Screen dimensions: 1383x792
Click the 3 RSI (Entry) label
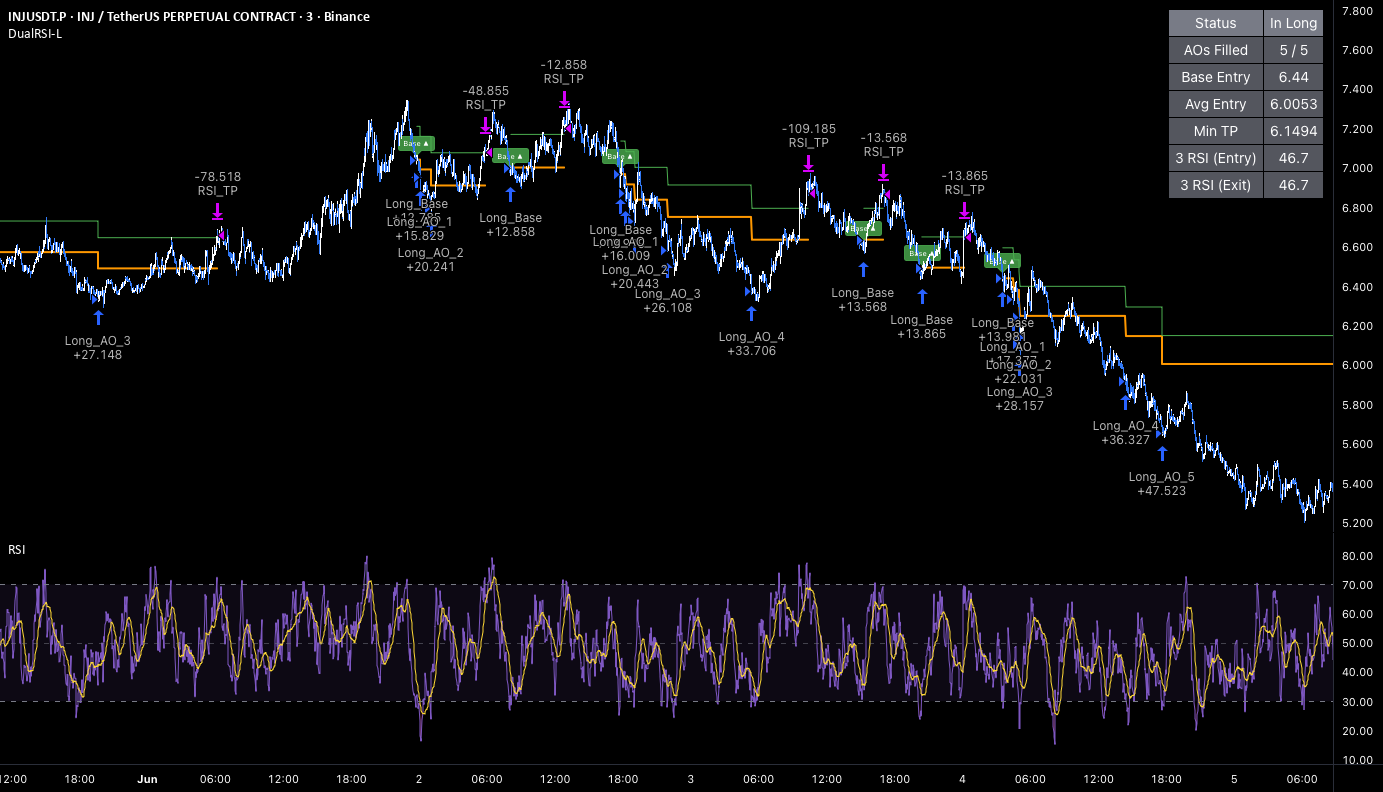click(x=1215, y=158)
